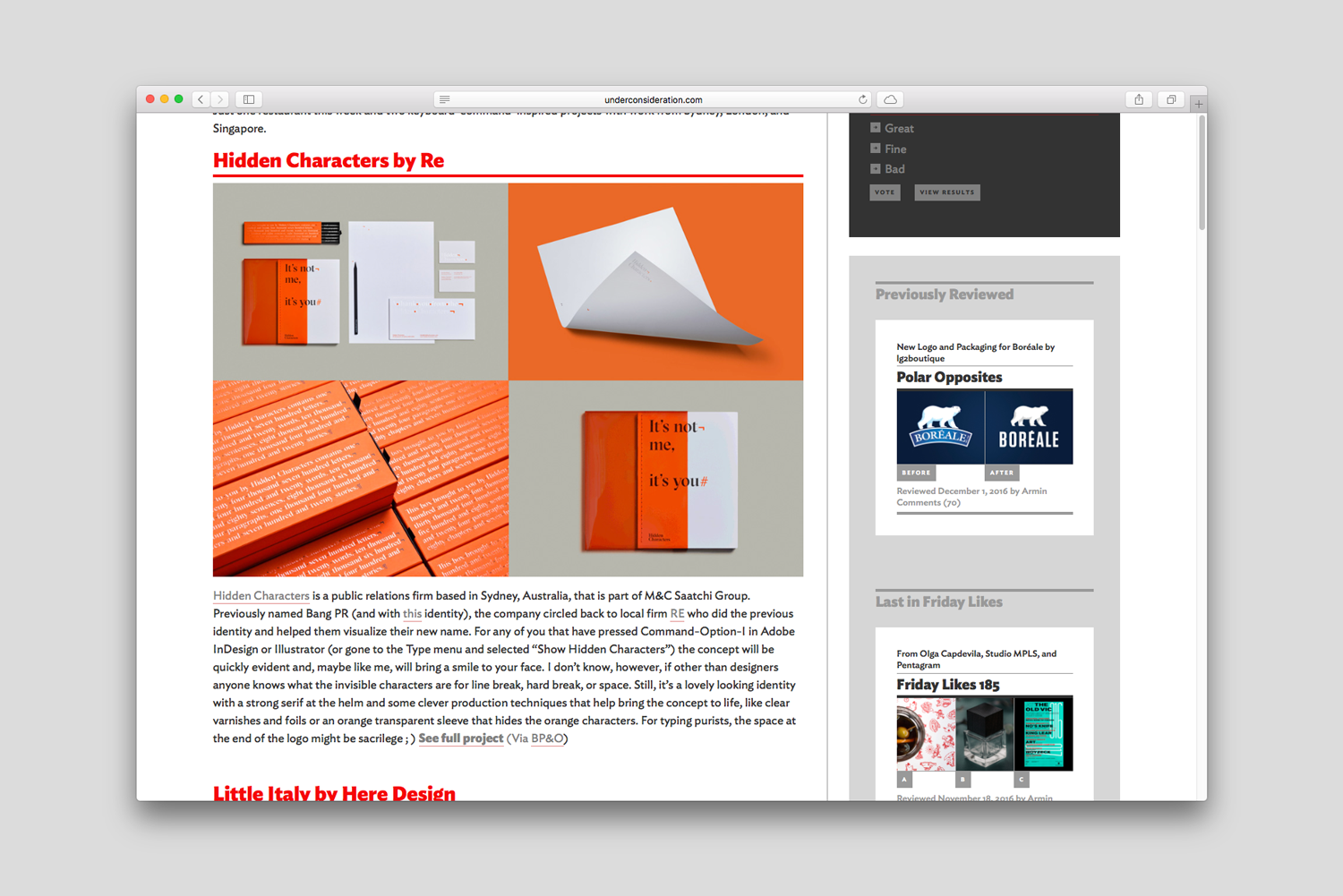
Task: Click See full project link
Action: click(461, 738)
